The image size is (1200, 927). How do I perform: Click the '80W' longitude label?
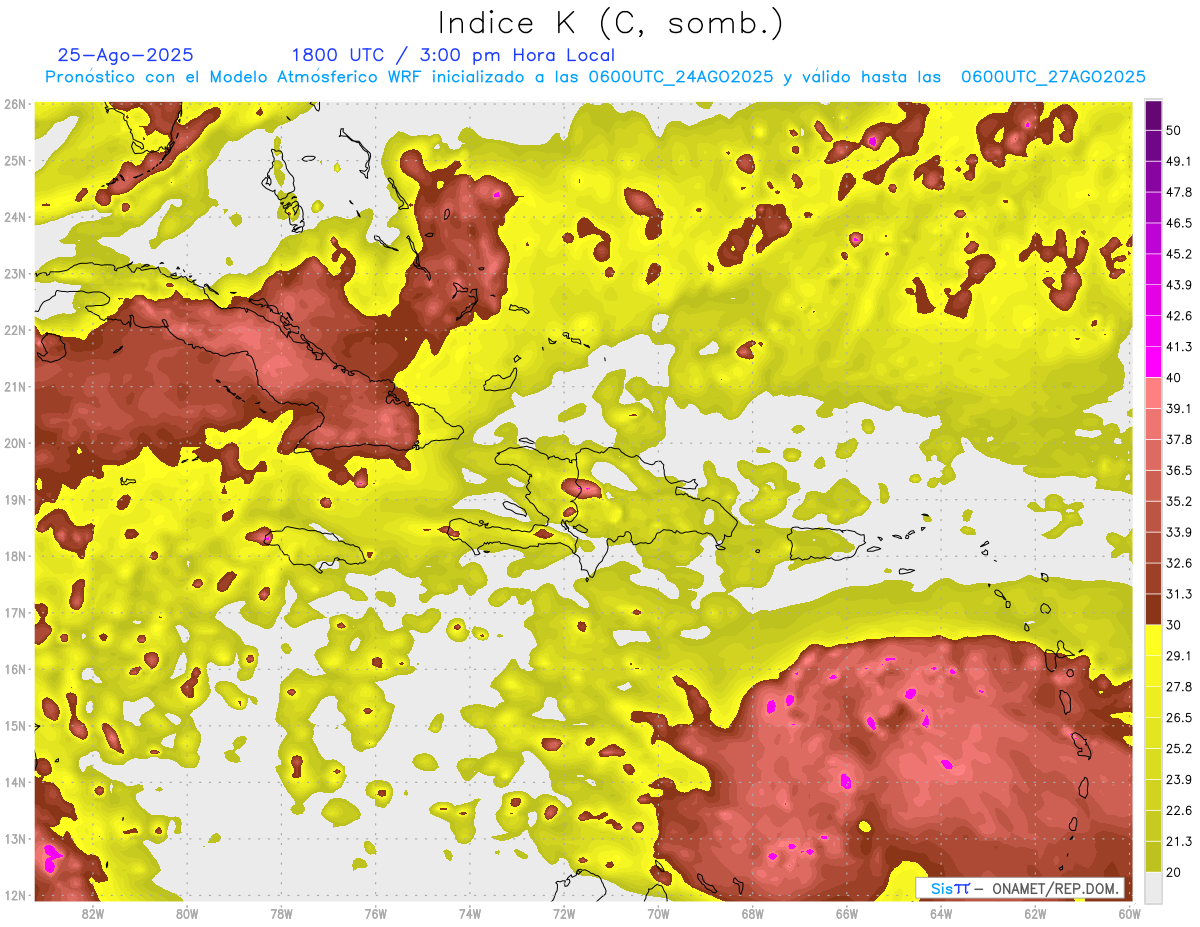(187, 913)
